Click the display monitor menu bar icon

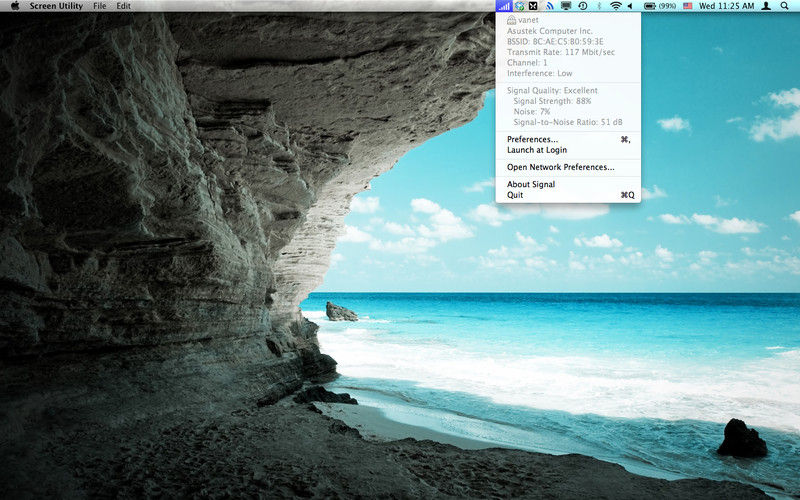[565, 6]
